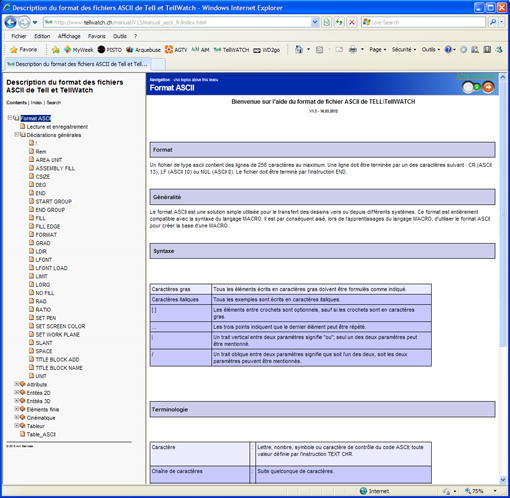Click the compatibility view icon
510x498 pixels.
tap(327, 22)
